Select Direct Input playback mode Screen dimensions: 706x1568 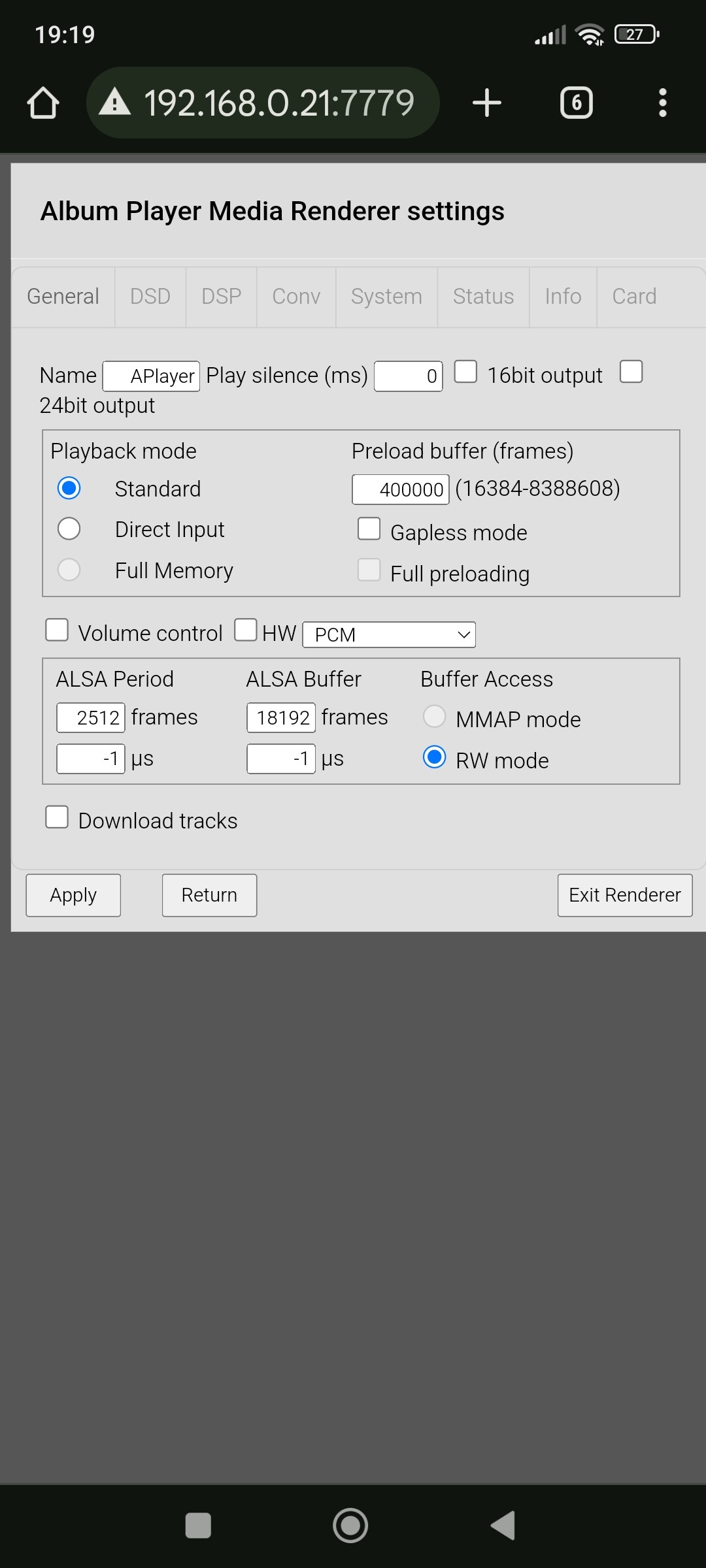(69, 529)
